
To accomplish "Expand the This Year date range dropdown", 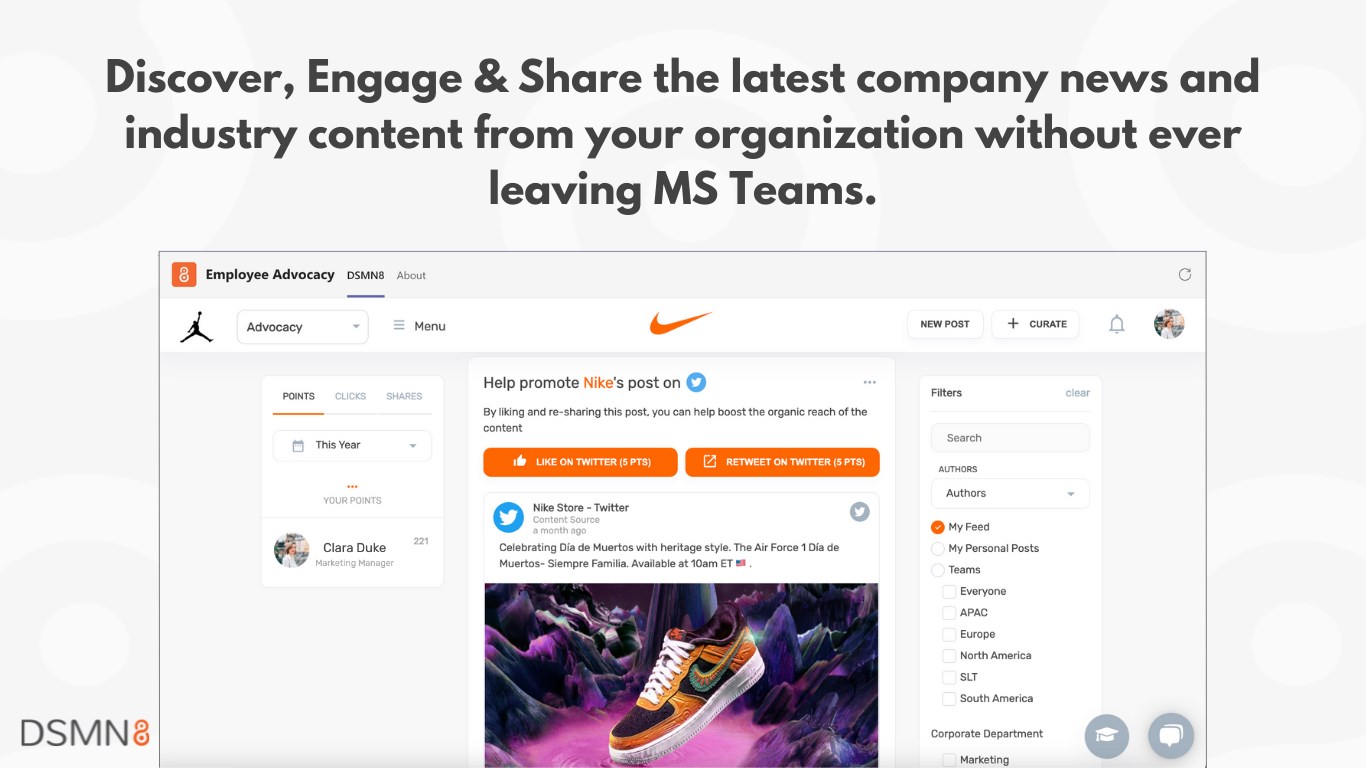I will [x=352, y=445].
